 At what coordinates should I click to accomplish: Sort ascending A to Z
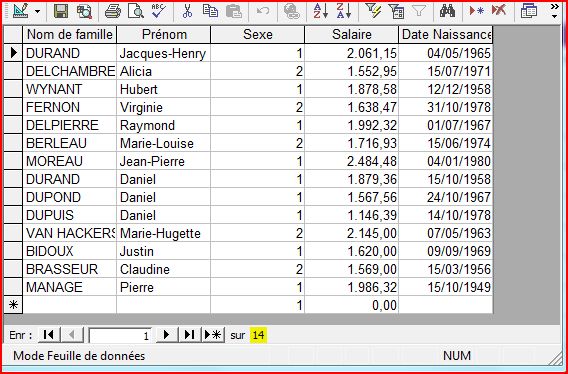pos(321,12)
